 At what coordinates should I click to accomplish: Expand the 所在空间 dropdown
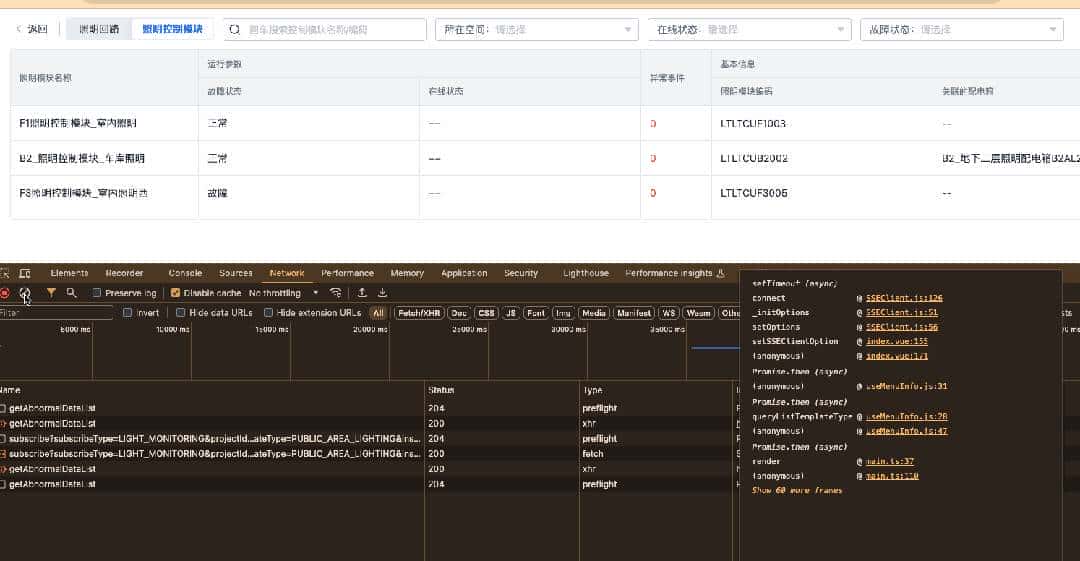[536, 30]
